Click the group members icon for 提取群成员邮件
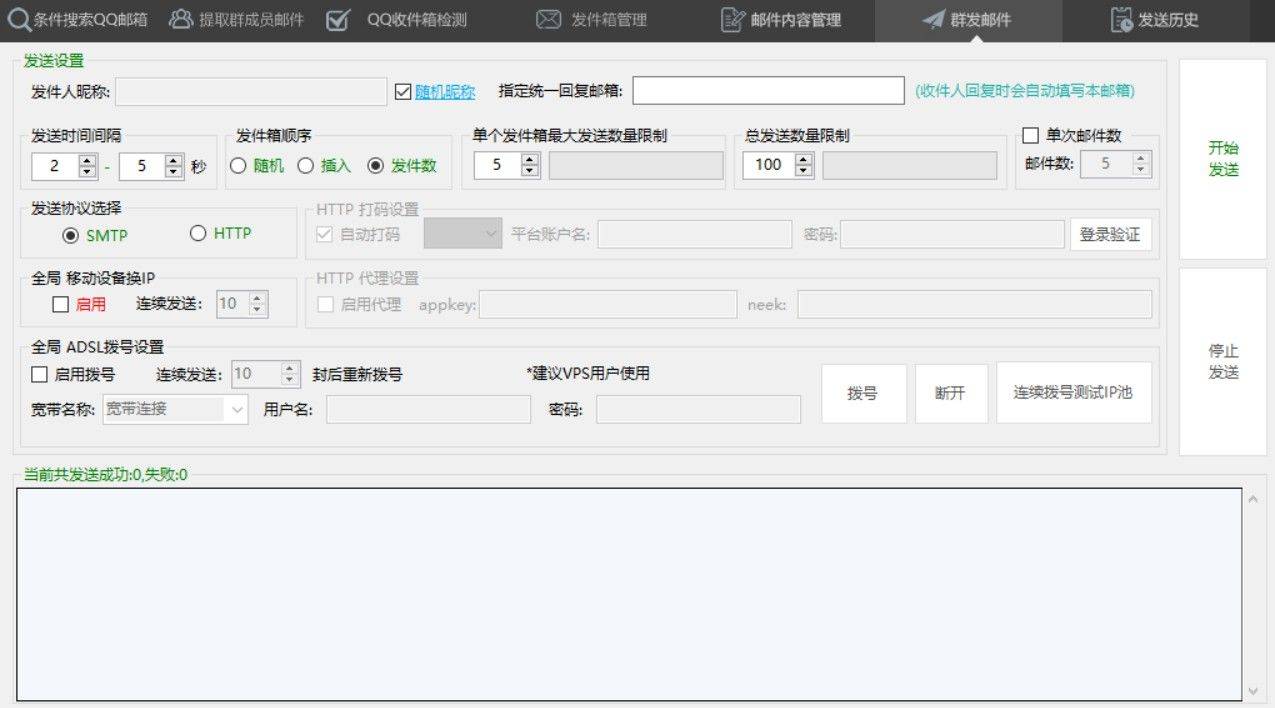The width and height of the screenshot is (1275, 708). [x=181, y=19]
